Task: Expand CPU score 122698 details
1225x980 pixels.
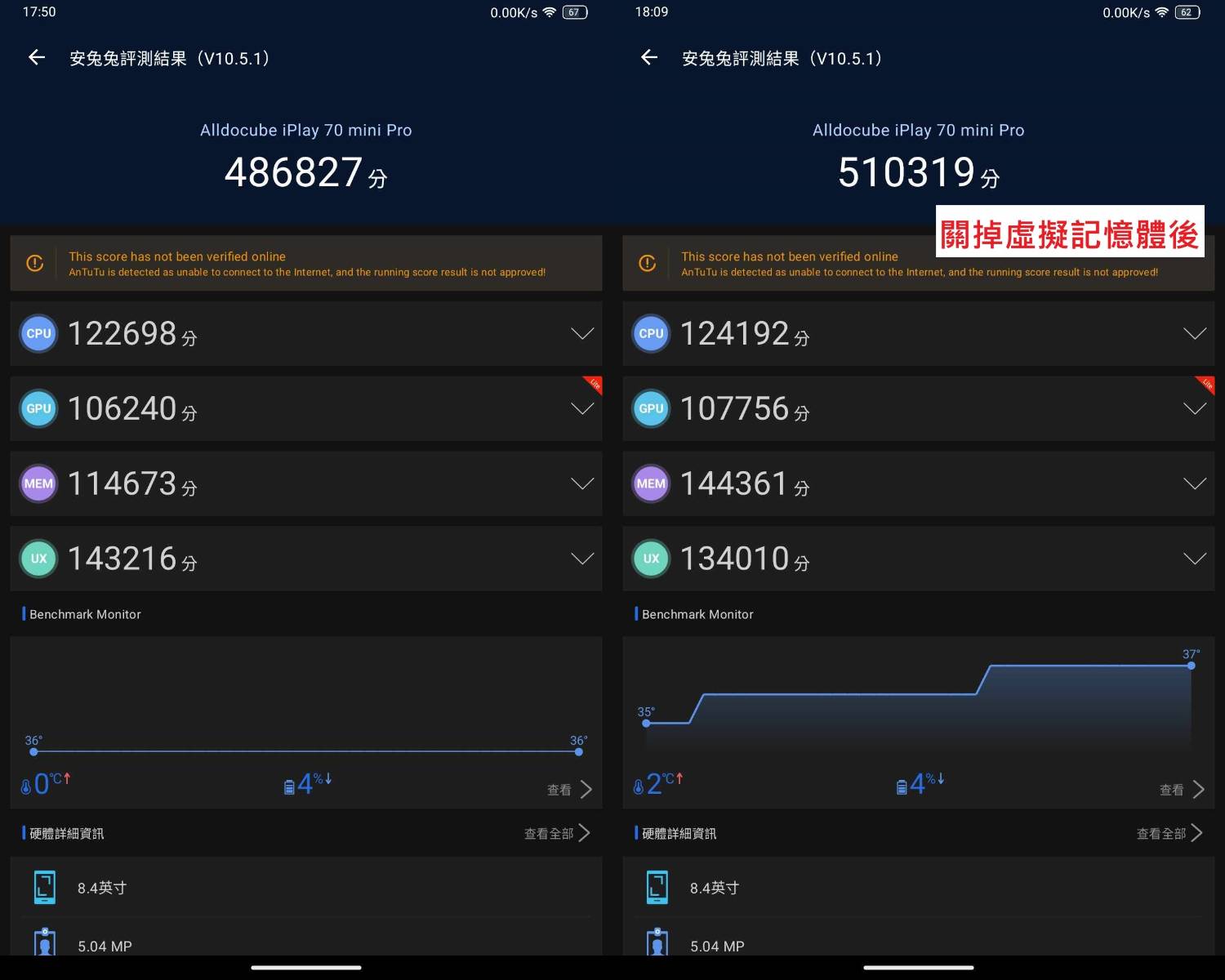Action: coord(582,333)
